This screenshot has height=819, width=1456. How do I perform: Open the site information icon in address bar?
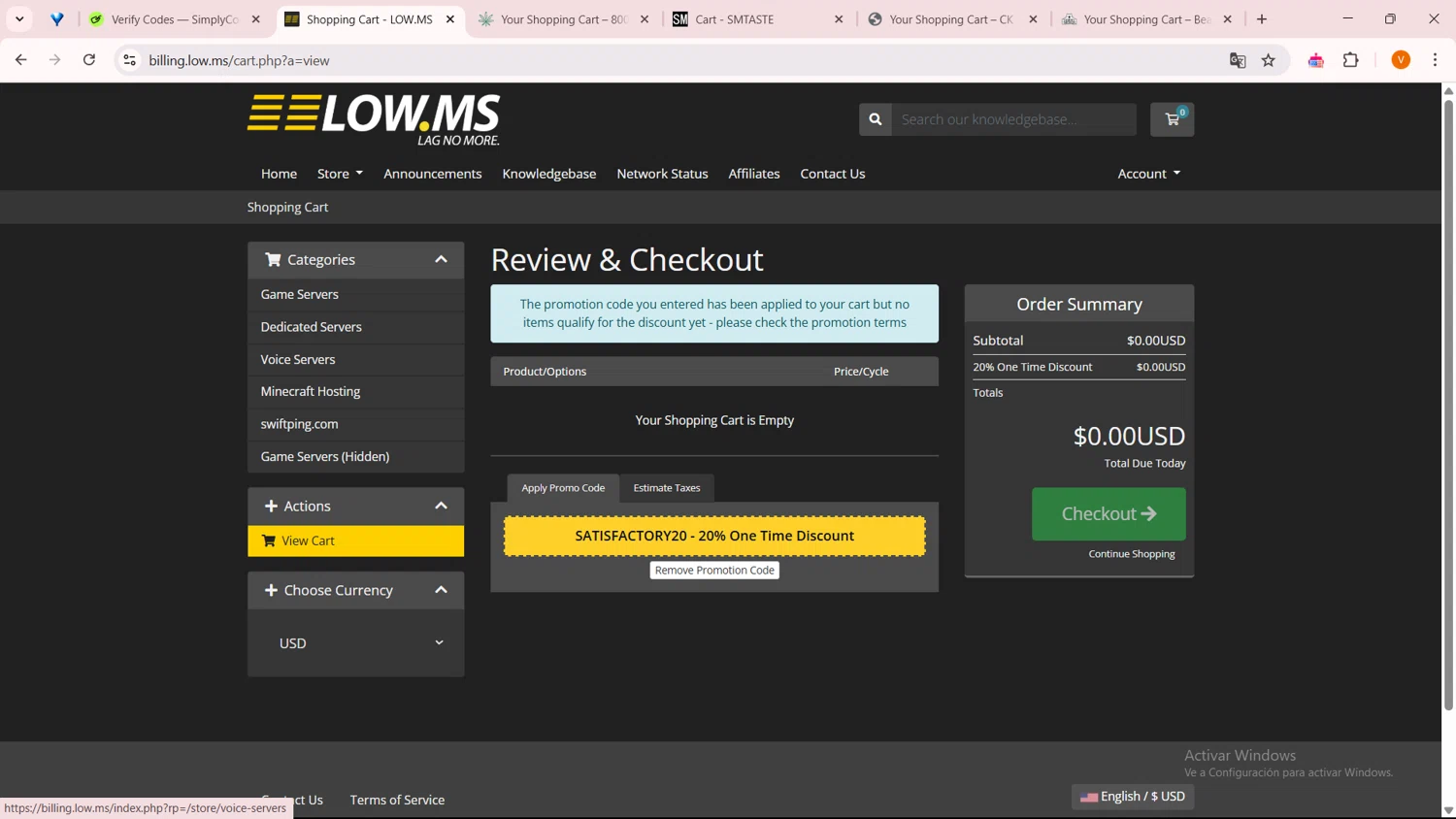[129, 60]
